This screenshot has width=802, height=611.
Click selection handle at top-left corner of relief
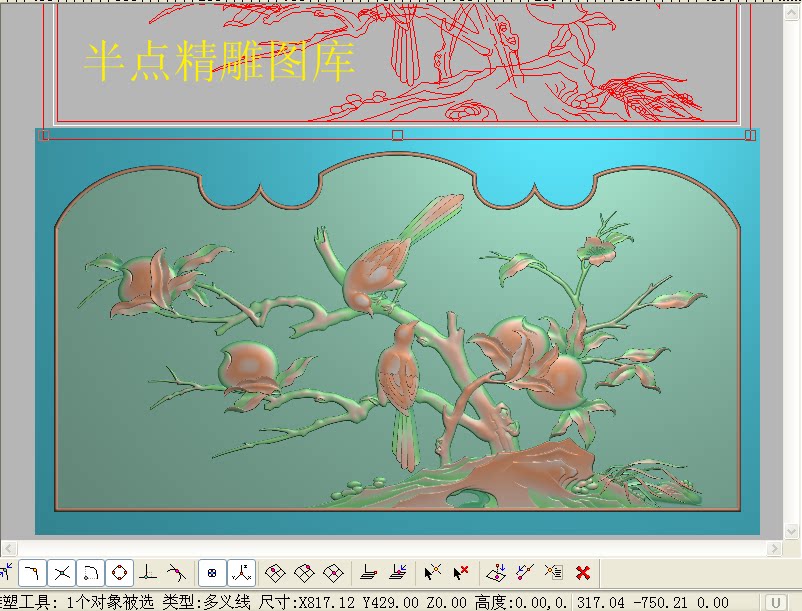click(x=44, y=135)
